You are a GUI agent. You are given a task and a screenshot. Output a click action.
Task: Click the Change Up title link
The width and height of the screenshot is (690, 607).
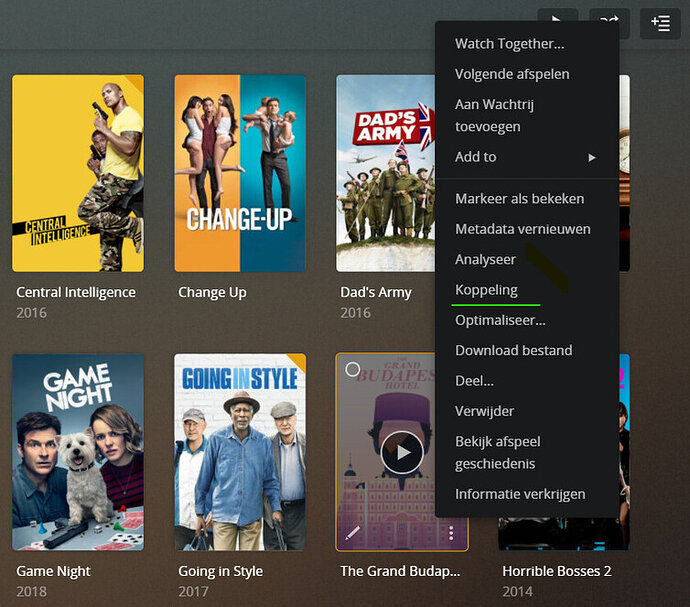pyautogui.click(x=212, y=293)
